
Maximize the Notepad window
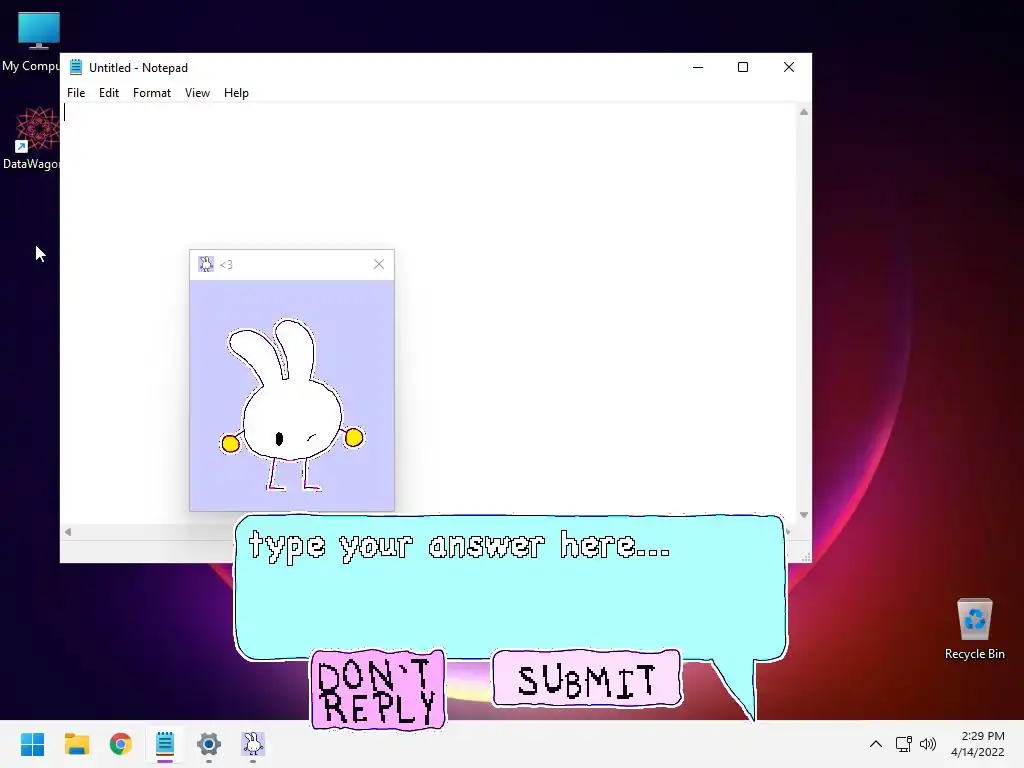(743, 67)
